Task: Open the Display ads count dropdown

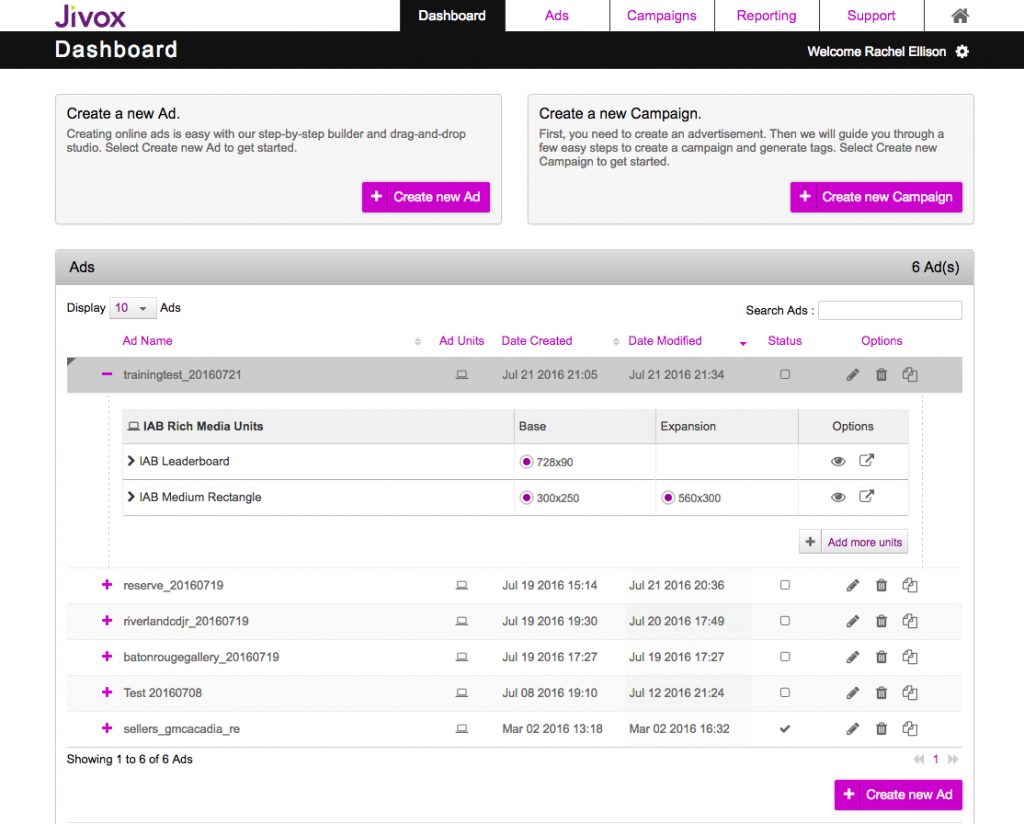Action: coord(132,308)
